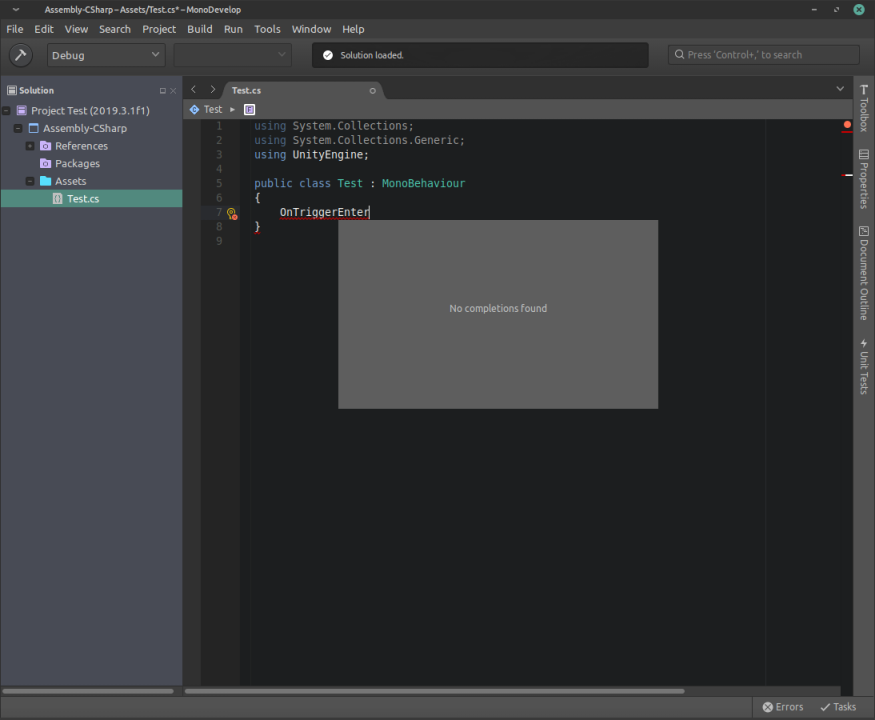Open the Debug configuration dropdown
Image resolution: width=875 pixels, height=720 pixels.
coord(104,54)
